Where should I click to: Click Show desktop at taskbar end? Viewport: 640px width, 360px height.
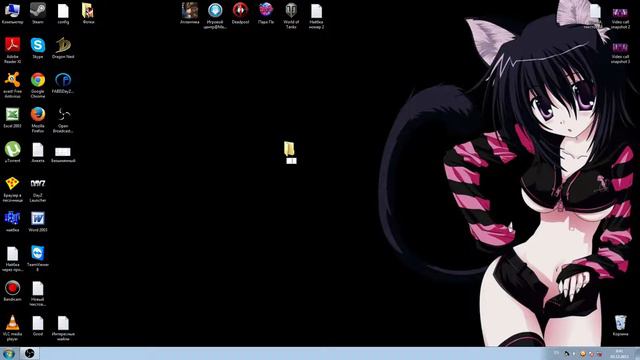637,353
